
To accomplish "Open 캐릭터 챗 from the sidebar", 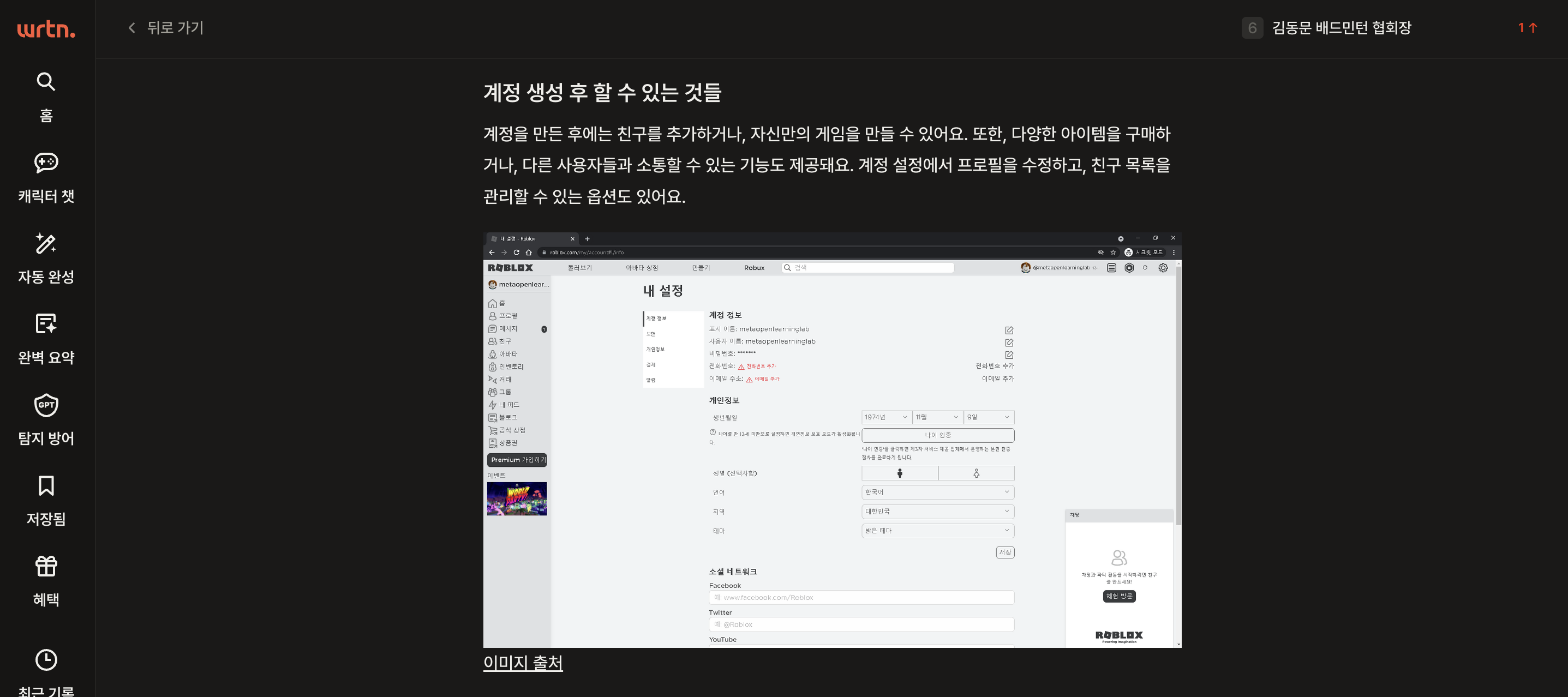I will pos(46,163).
